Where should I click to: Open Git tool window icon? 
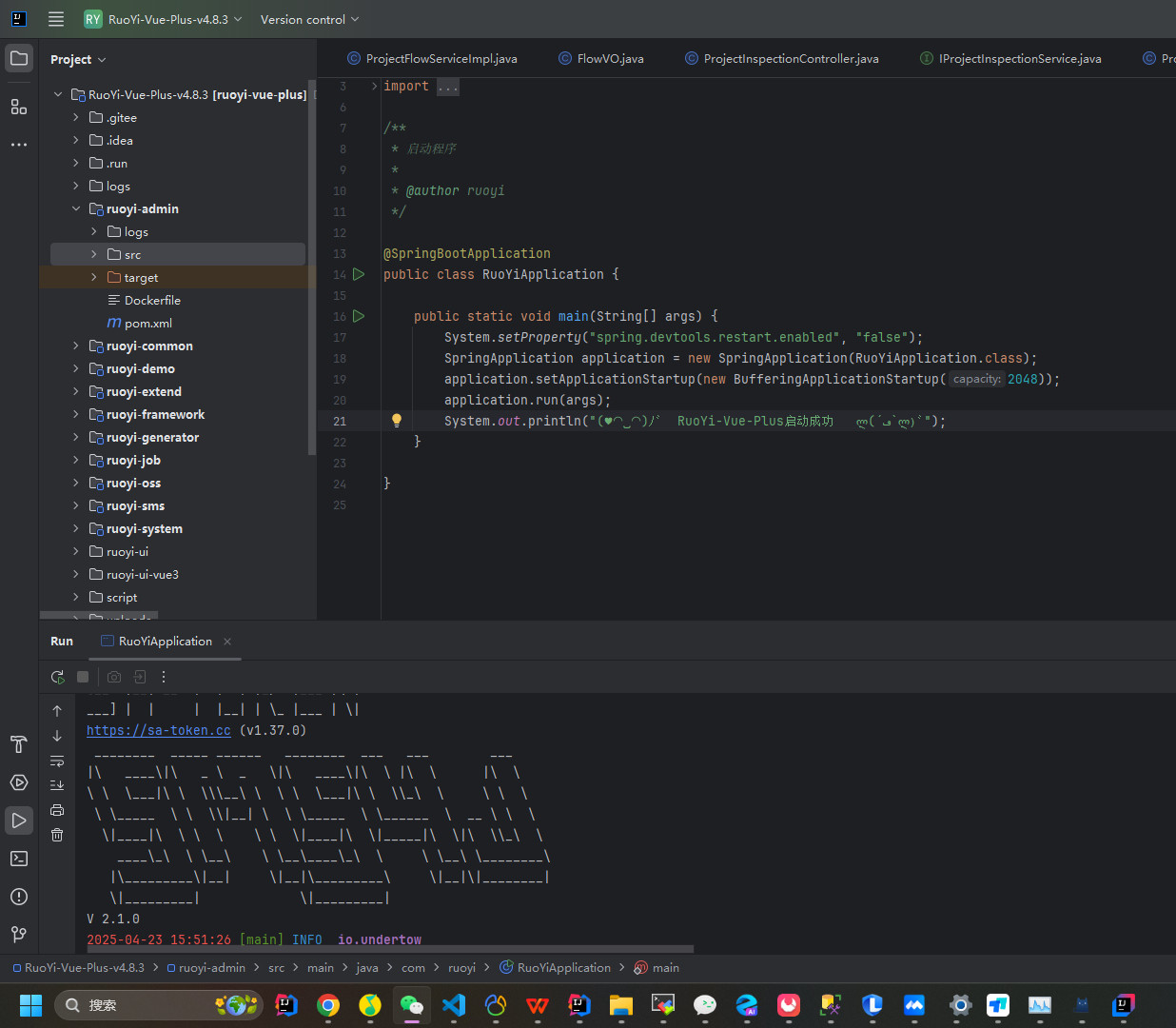(19, 935)
